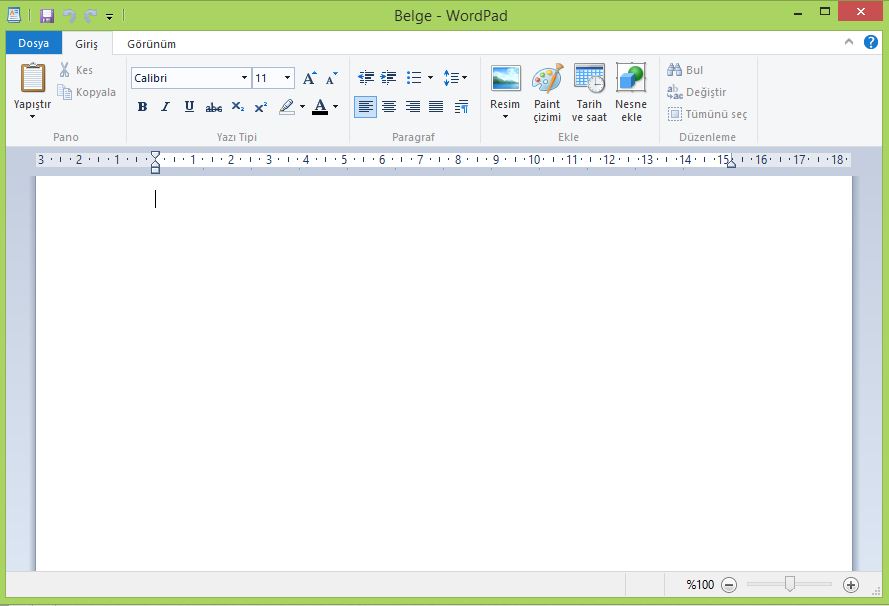Viewport: 889px width, 606px height.
Task: Open the Dosya file menu
Action: [x=33, y=43]
